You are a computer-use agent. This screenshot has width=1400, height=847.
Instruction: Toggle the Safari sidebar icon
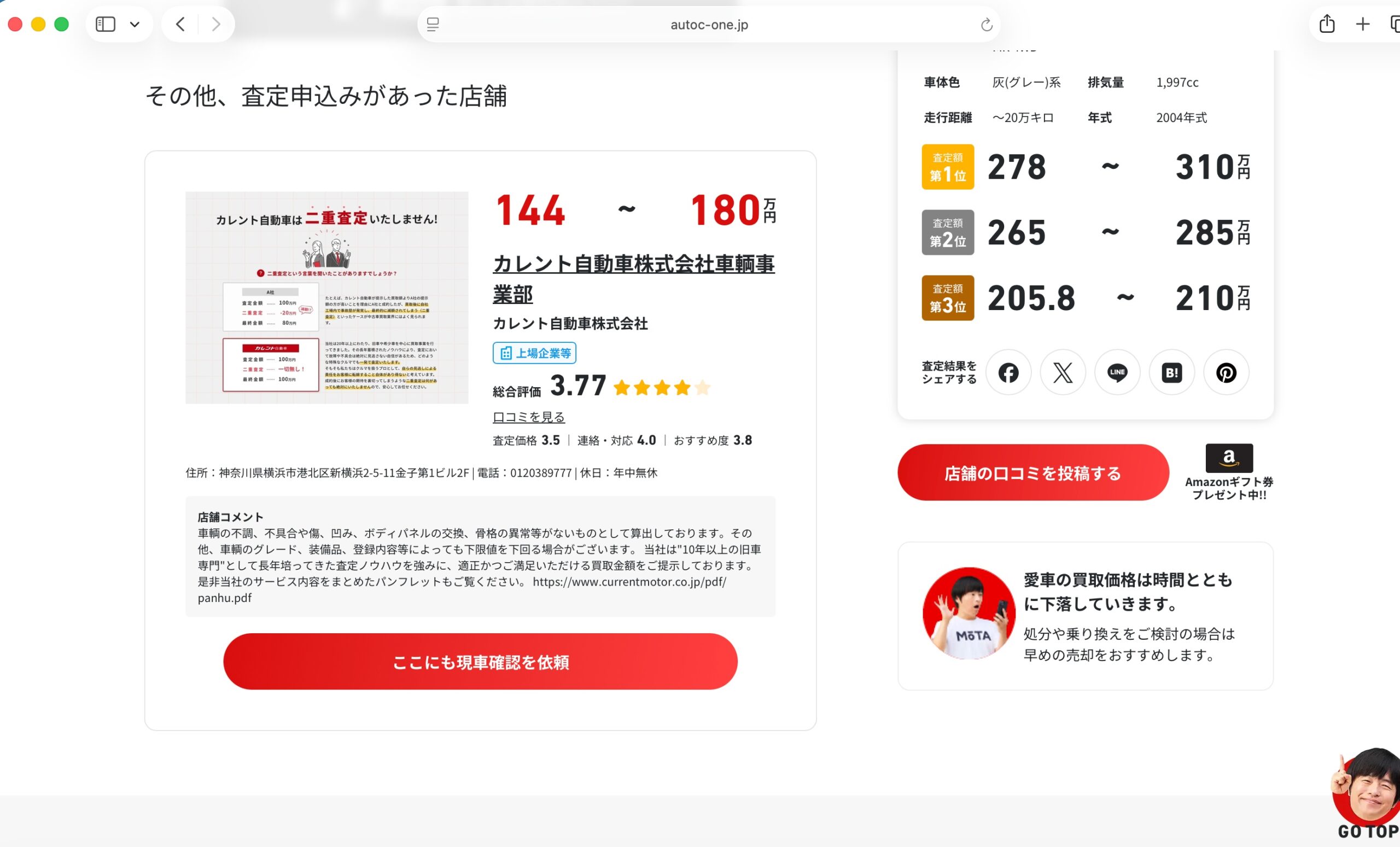coord(105,25)
